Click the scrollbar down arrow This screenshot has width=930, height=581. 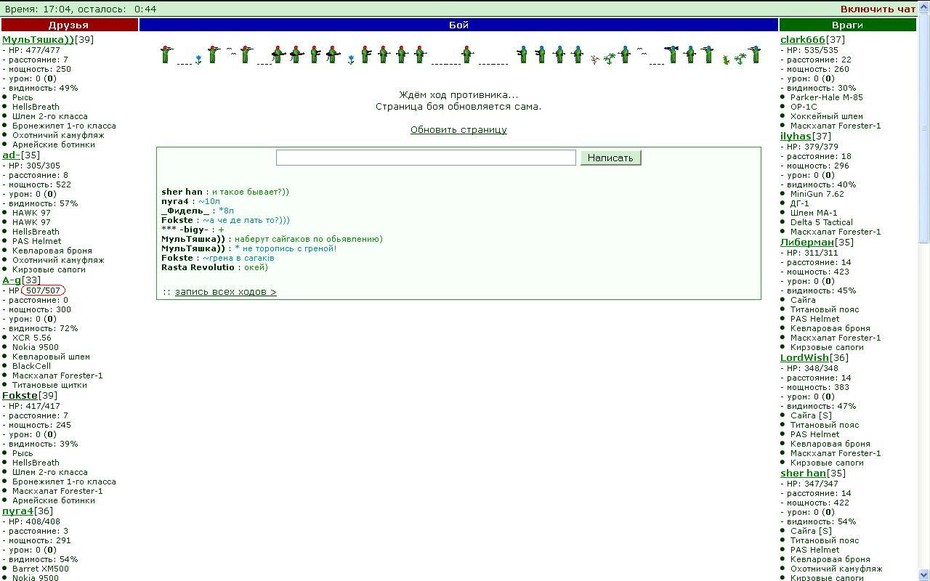tap(924, 574)
